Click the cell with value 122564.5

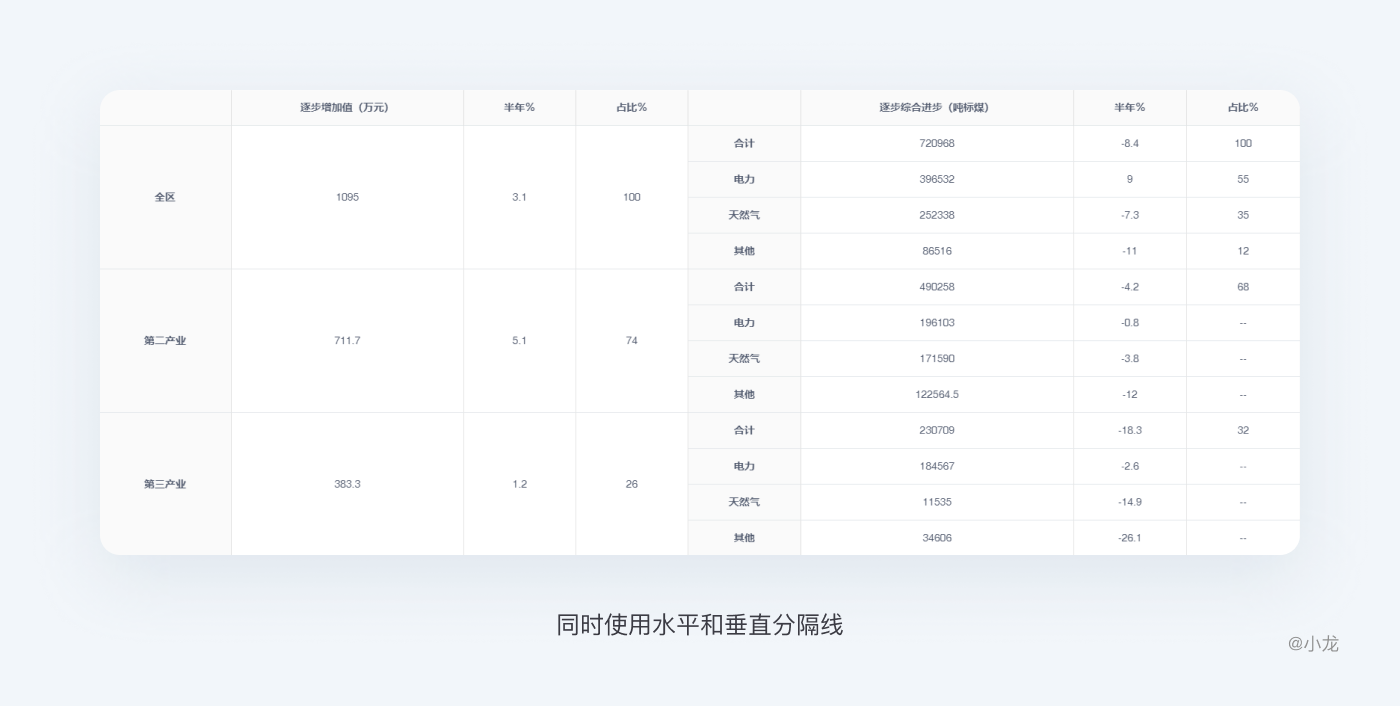(937, 394)
